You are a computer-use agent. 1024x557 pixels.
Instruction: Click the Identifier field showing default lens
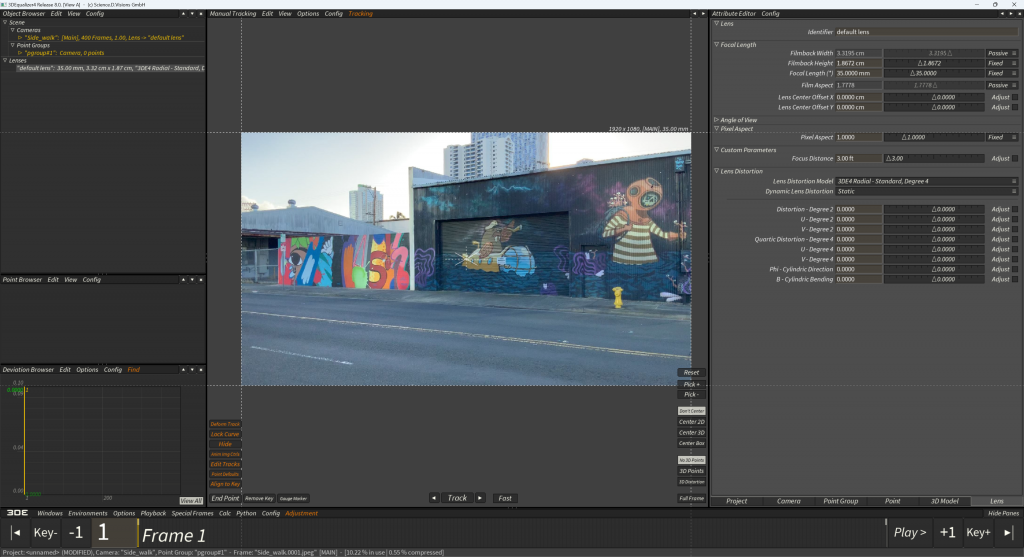pos(927,31)
